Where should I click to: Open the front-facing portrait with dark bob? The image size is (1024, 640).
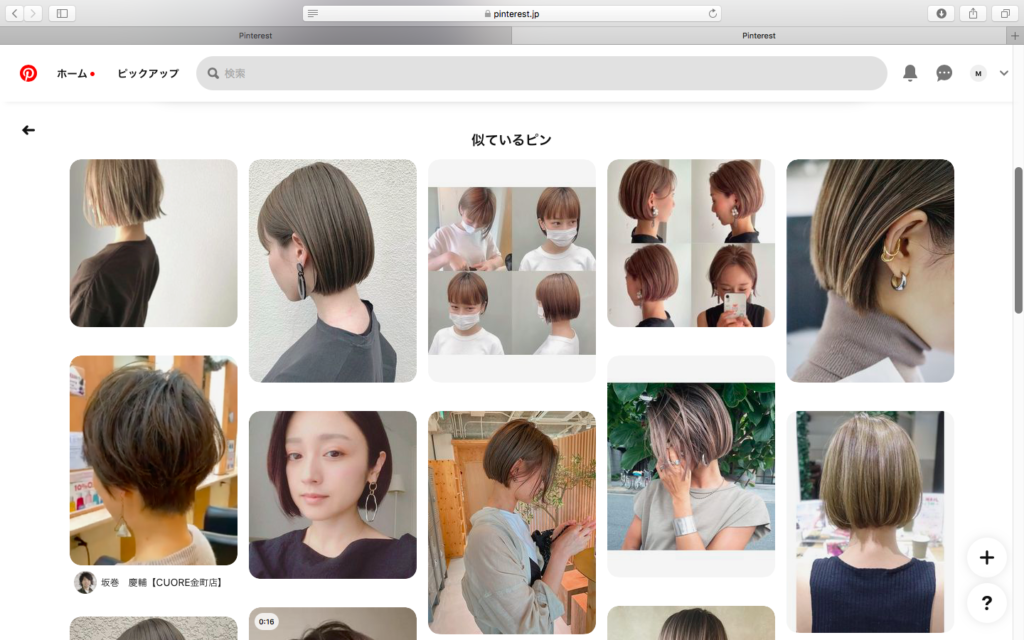click(x=332, y=494)
